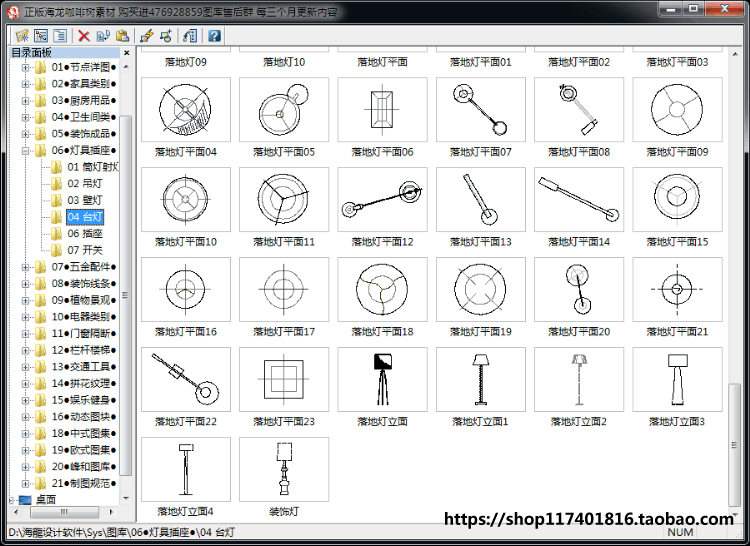Click the new folder toolbar icon
This screenshot has height=546, width=750.
click(22, 35)
